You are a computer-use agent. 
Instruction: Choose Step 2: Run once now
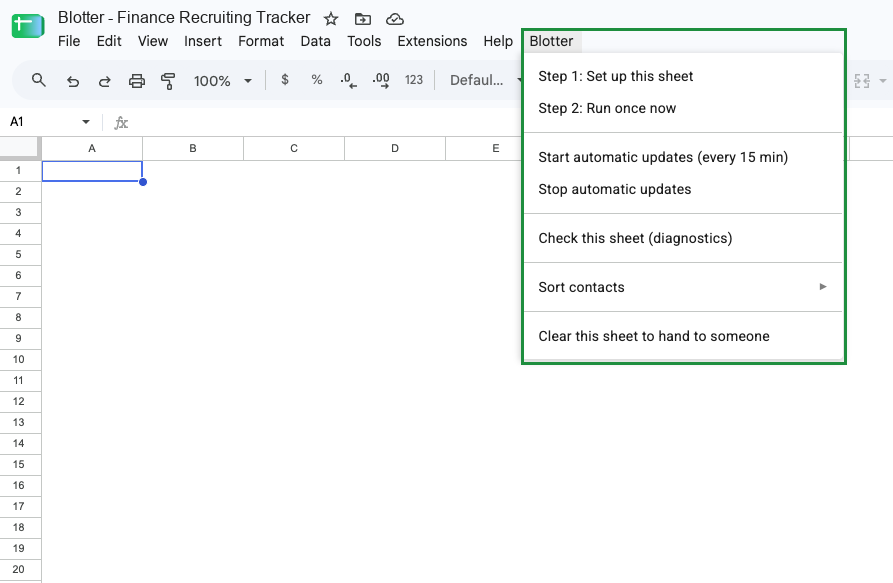683,108
